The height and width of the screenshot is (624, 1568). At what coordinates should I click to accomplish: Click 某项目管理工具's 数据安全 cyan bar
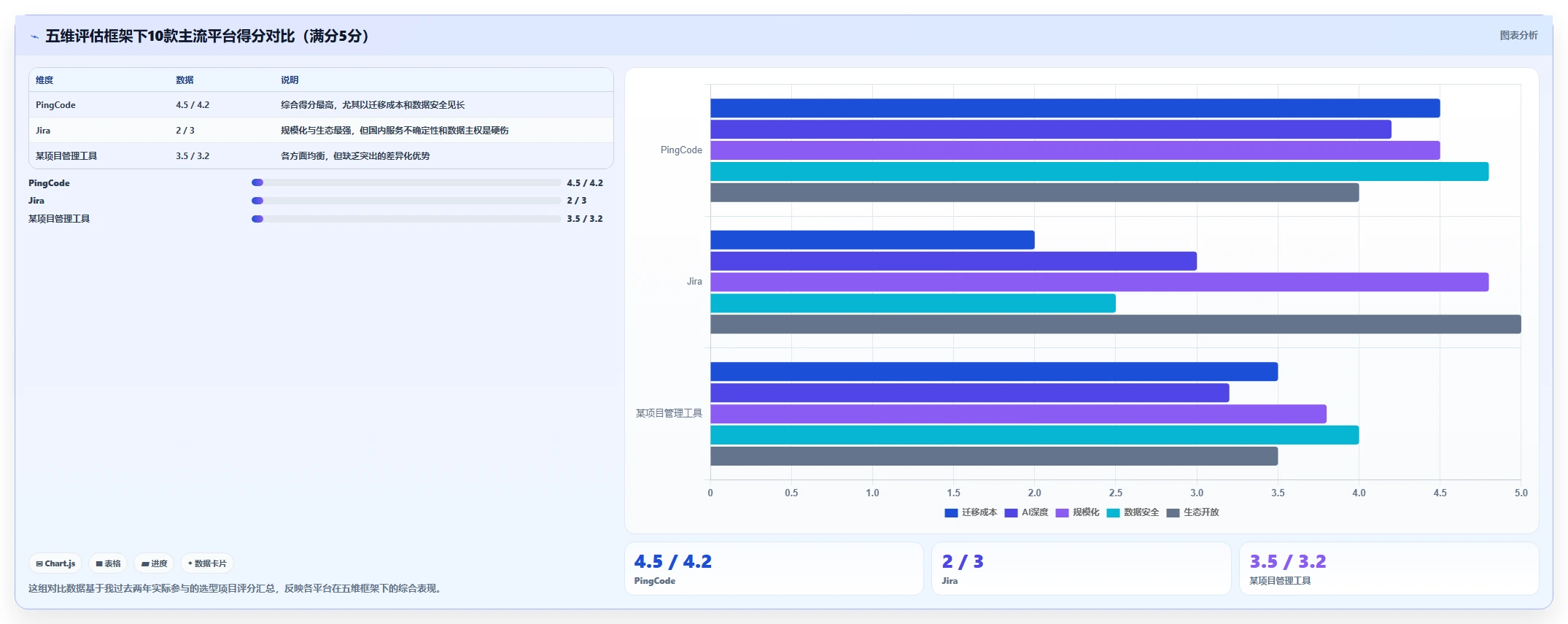click(x=1035, y=435)
